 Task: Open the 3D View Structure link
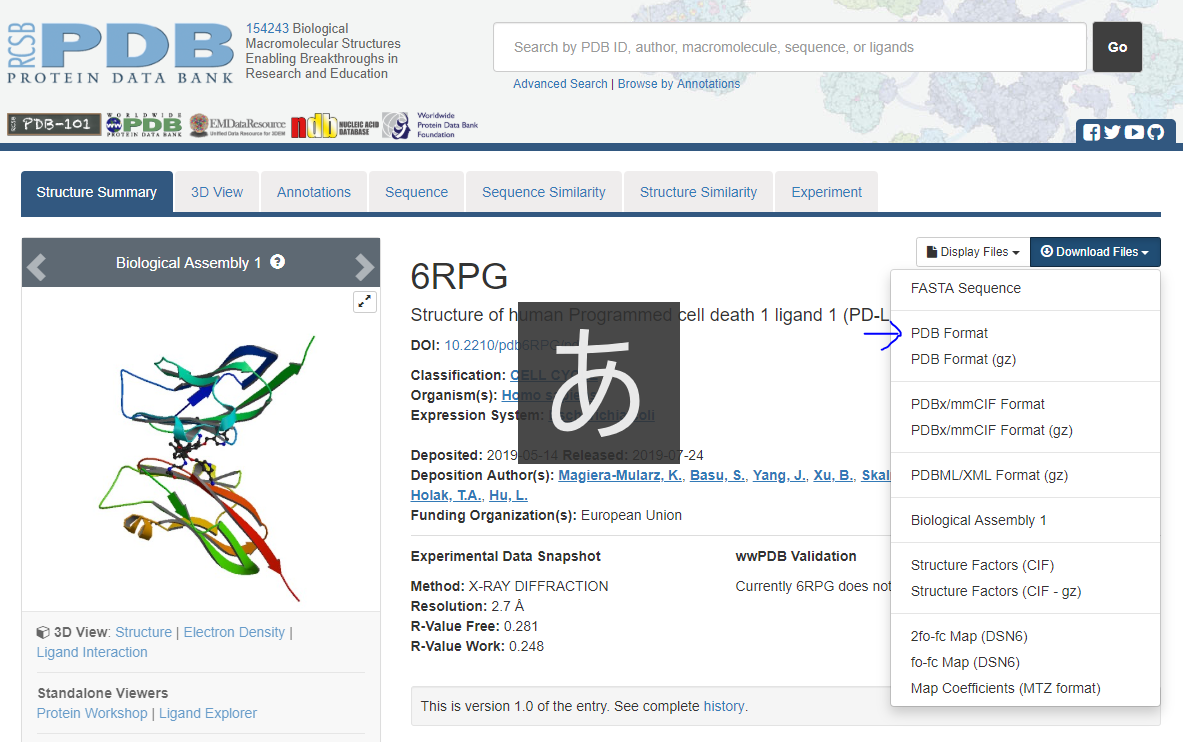click(143, 632)
